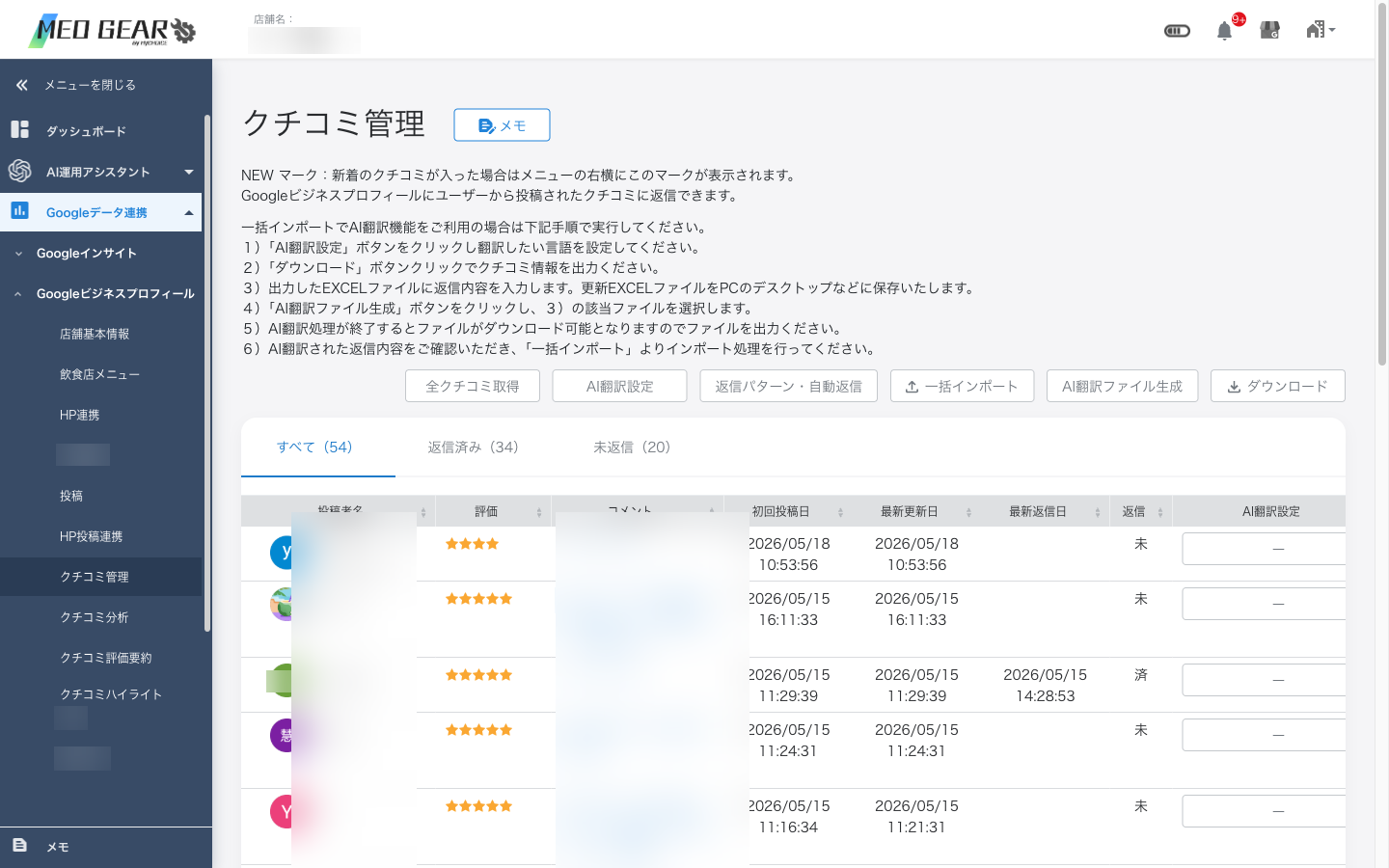Open AI翻訳設定 field for 11:24:31 review
Viewport: 1389px width, 868px height.
point(1264,735)
